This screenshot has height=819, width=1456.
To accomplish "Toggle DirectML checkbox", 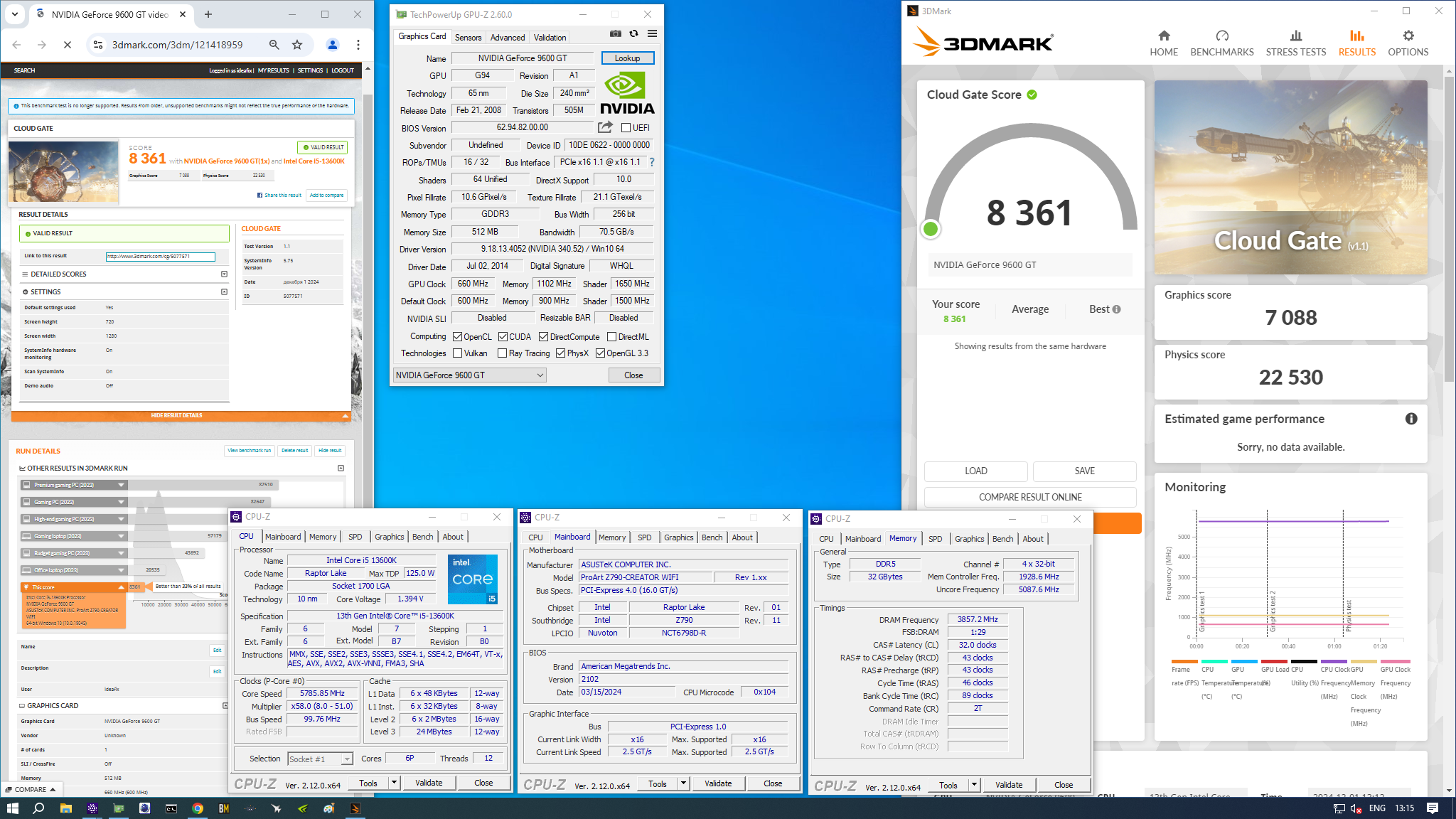I will (611, 337).
